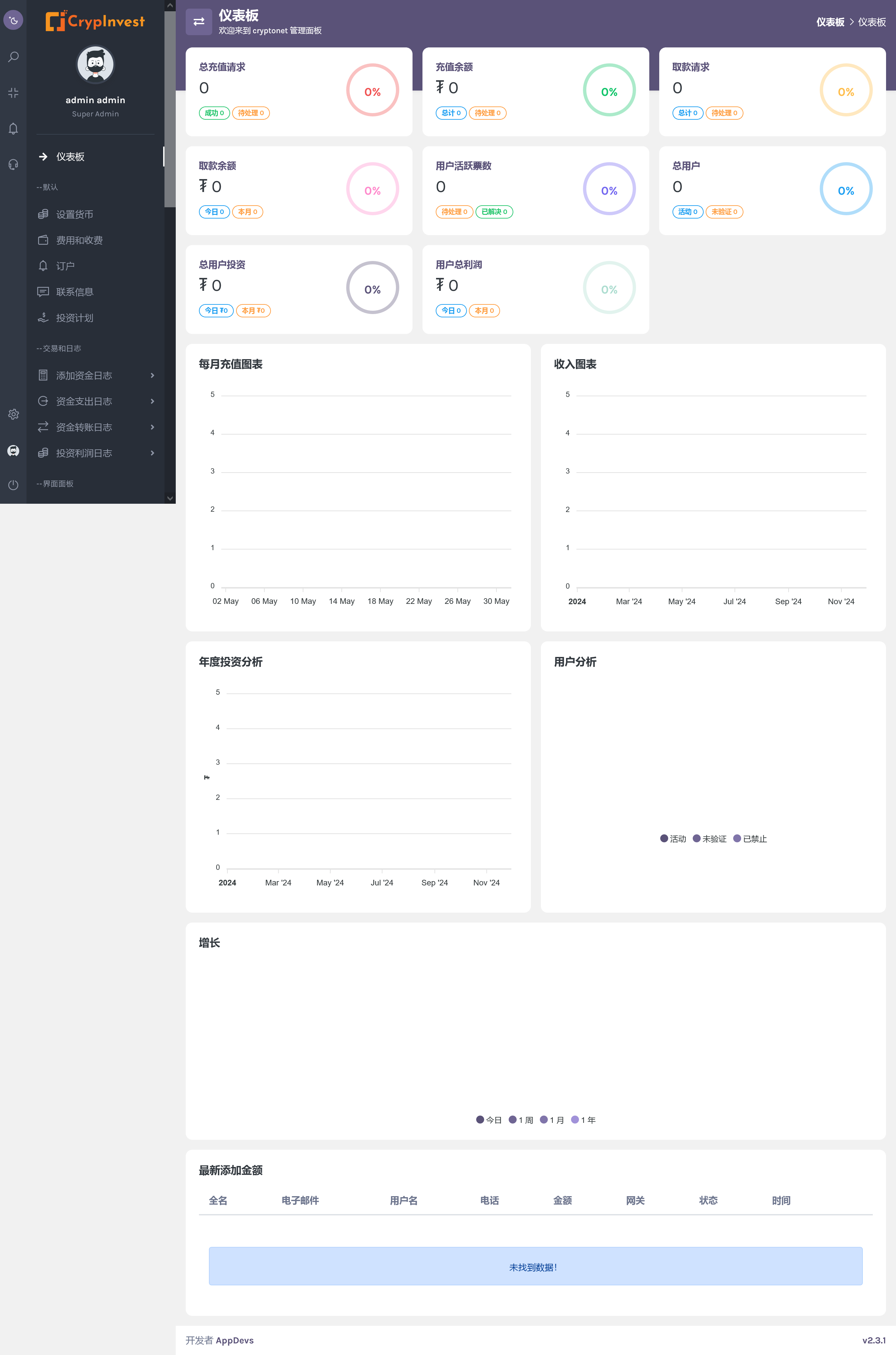Click 已禁止 legend color dot
Viewport: 896px width, 1355px height.
737,838
